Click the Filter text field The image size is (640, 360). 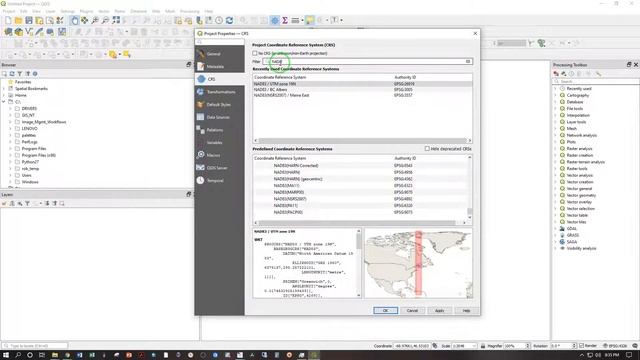click(x=368, y=62)
